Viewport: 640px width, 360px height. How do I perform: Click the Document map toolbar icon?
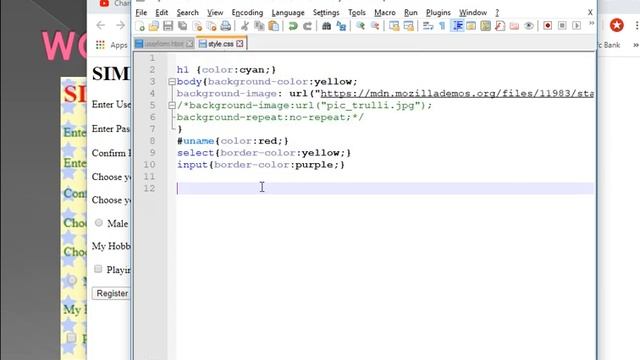click(485, 27)
